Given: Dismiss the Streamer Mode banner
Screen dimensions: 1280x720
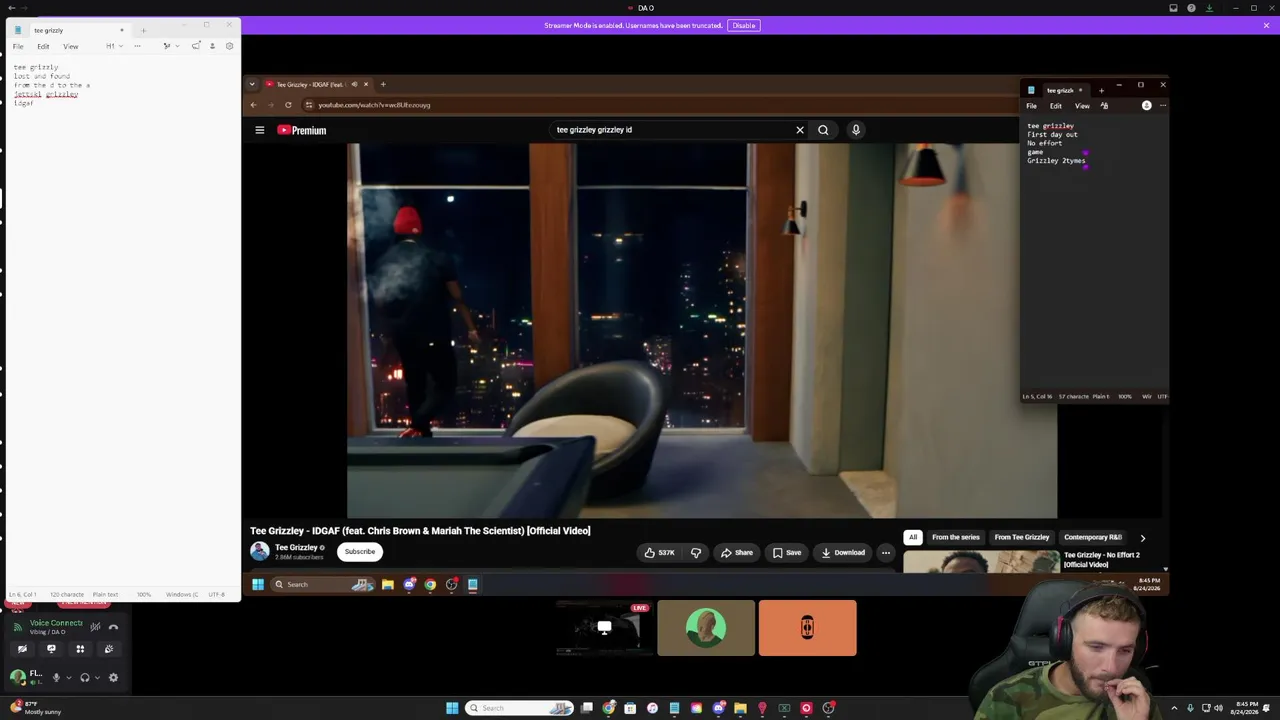Looking at the screenshot, I should (1266, 25).
